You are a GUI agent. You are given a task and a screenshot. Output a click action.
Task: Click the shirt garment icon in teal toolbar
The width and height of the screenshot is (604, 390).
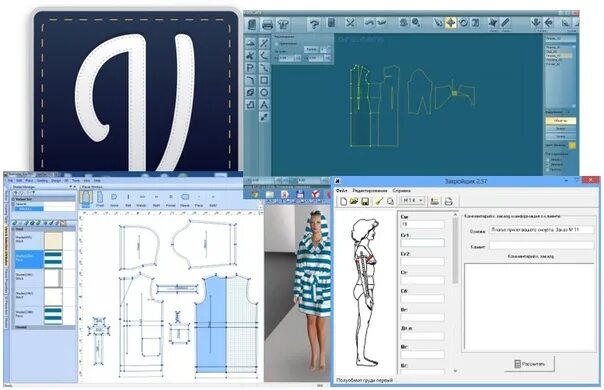pos(283,25)
